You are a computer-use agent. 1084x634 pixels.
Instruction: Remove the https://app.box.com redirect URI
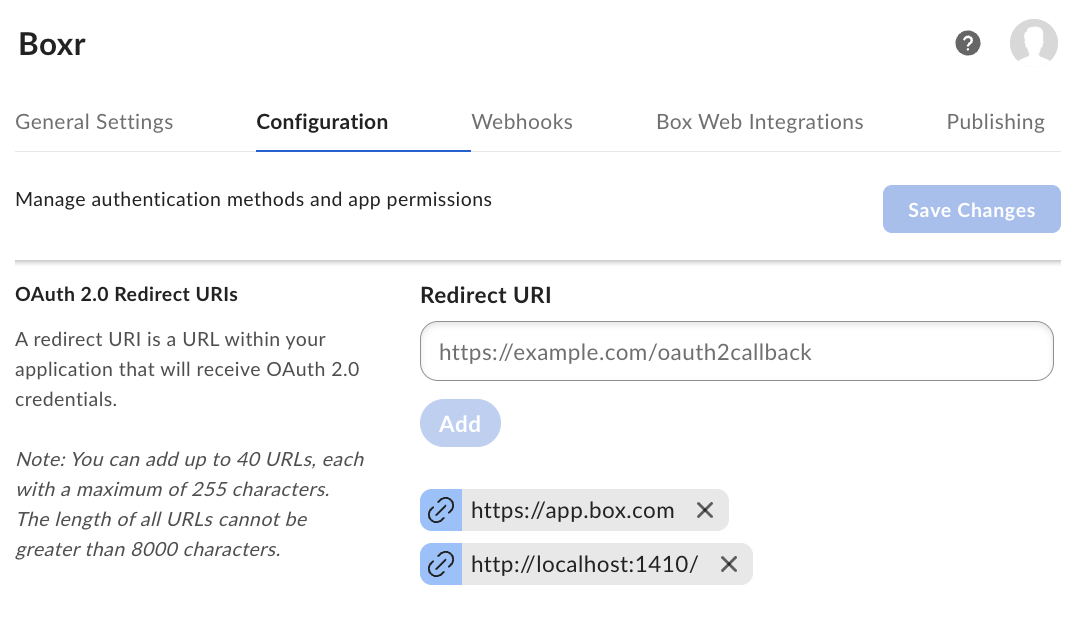[x=704, y=510]
